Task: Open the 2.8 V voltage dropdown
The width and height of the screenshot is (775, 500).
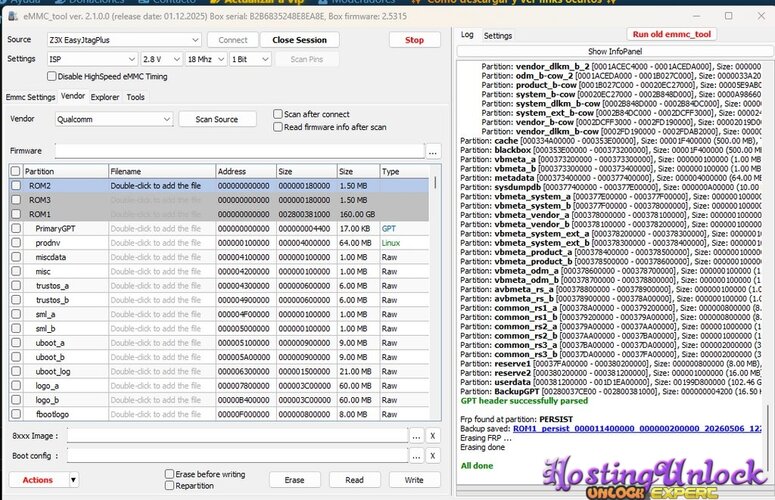Action: (x=161, y=59)
